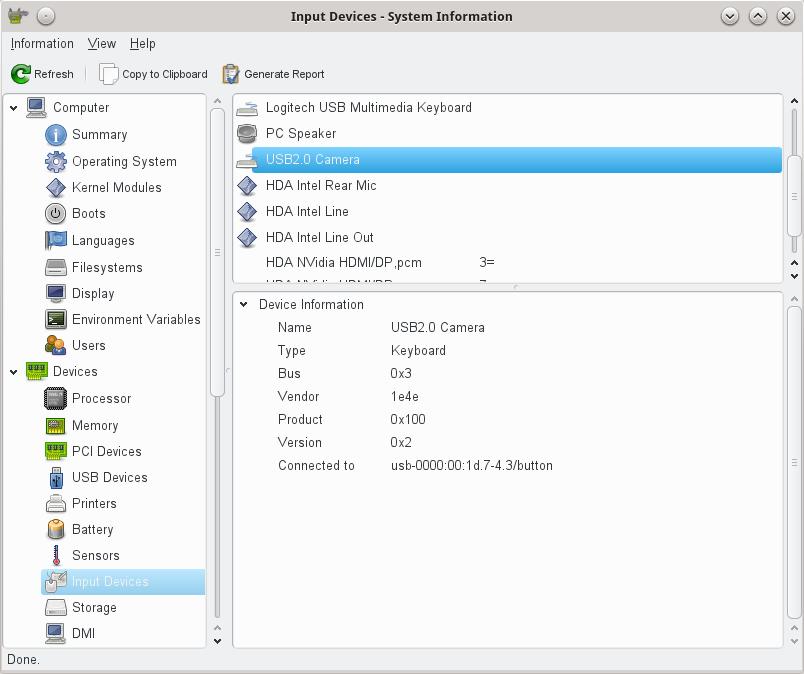
Task: Open the Information menu
Action: 42,44
